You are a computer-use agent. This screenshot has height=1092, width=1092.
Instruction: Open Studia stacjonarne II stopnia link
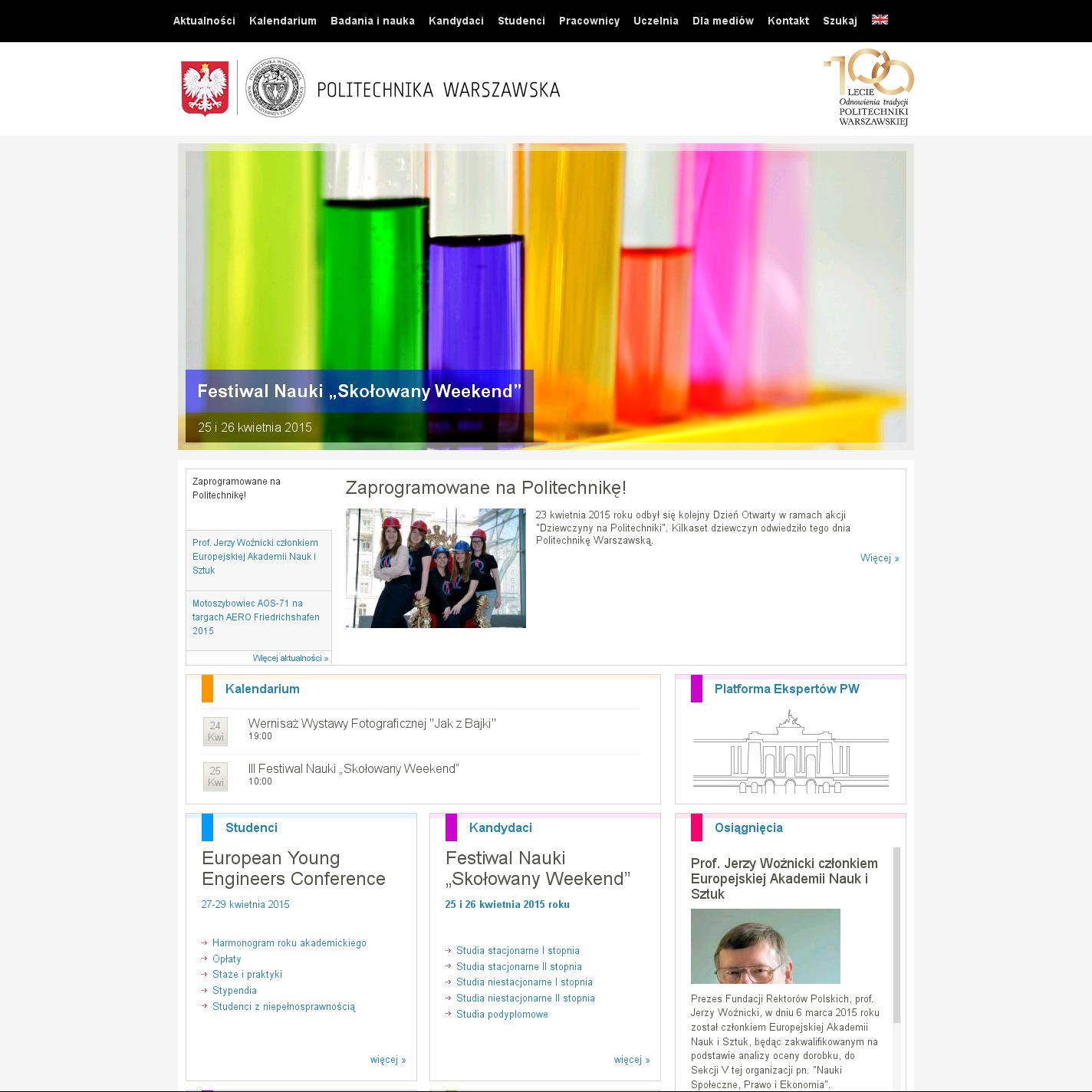519,967
